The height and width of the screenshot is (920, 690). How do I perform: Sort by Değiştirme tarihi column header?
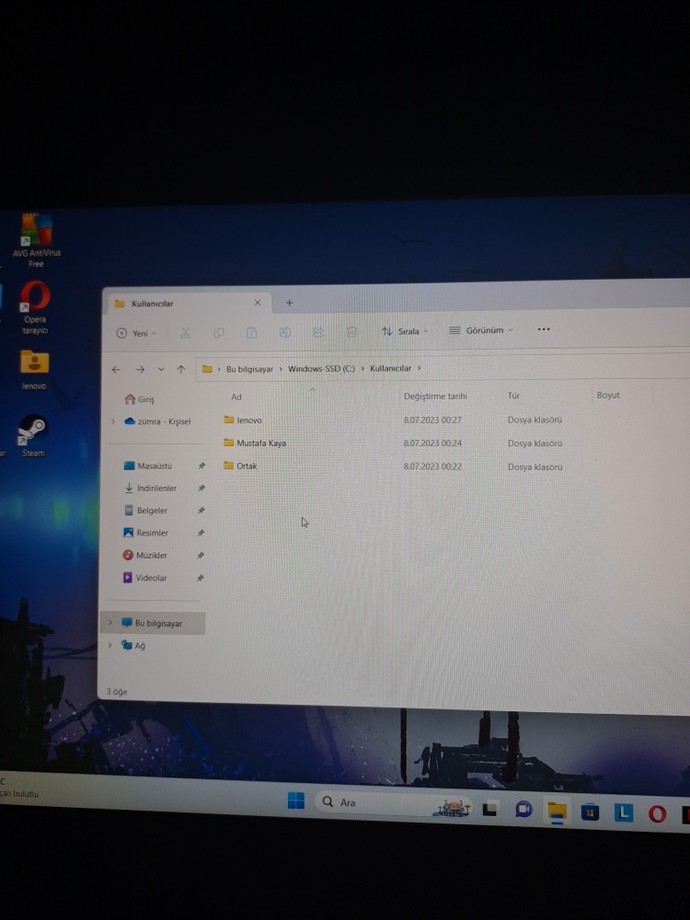point(435,396)
